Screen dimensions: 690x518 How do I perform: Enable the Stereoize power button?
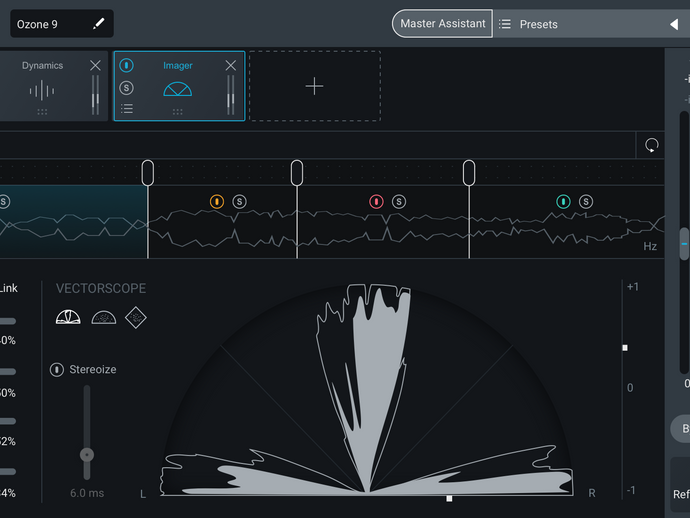pyautogui.click(x=57, y=370)
